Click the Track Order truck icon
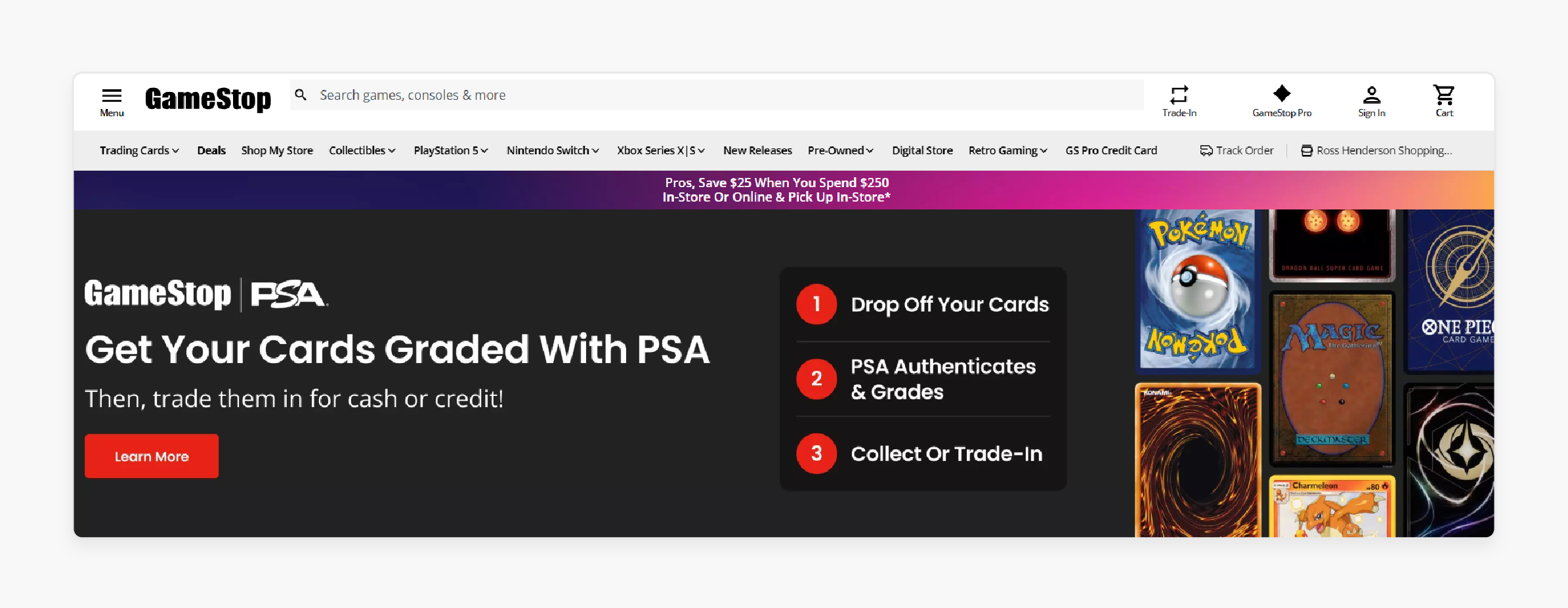 click(x=1206, y=150)
